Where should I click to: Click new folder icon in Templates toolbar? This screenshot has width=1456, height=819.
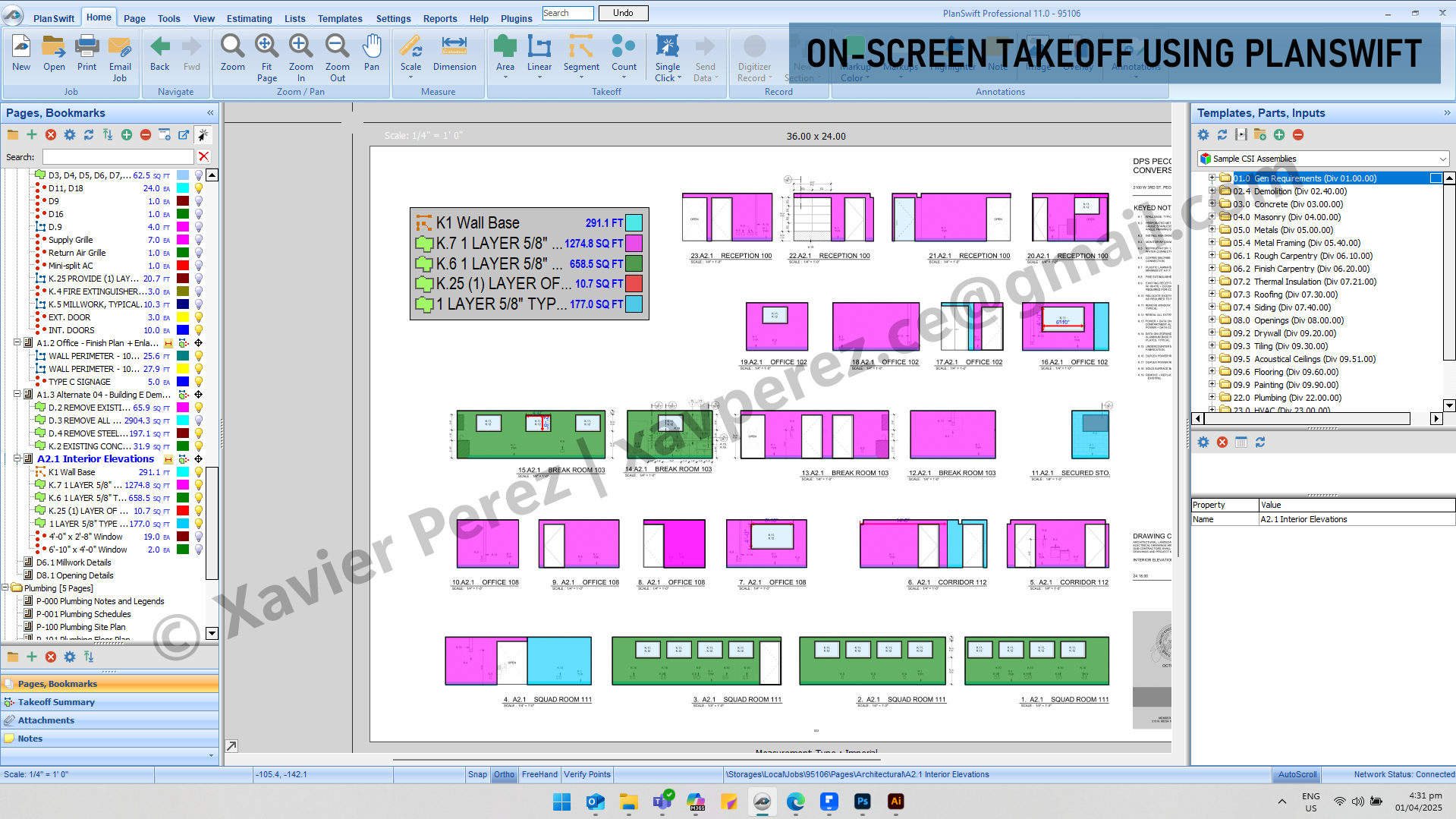(x=1260, y=134)
